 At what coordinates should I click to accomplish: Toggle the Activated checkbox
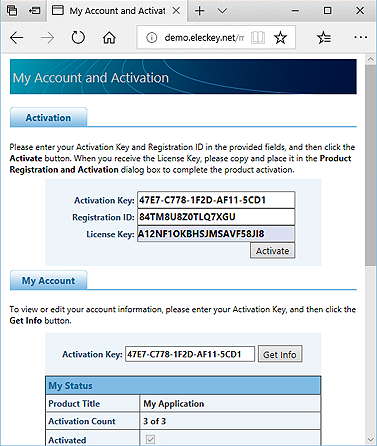(150, 439)
